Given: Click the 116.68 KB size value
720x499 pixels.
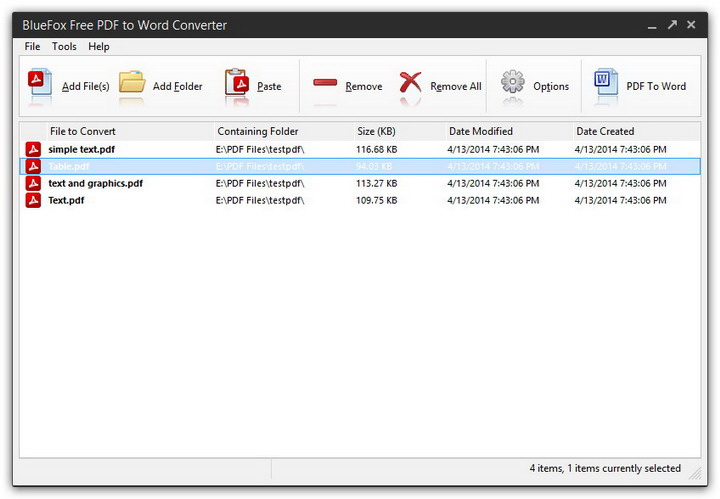Looking at the screenshot, I should tap(377, 149).
